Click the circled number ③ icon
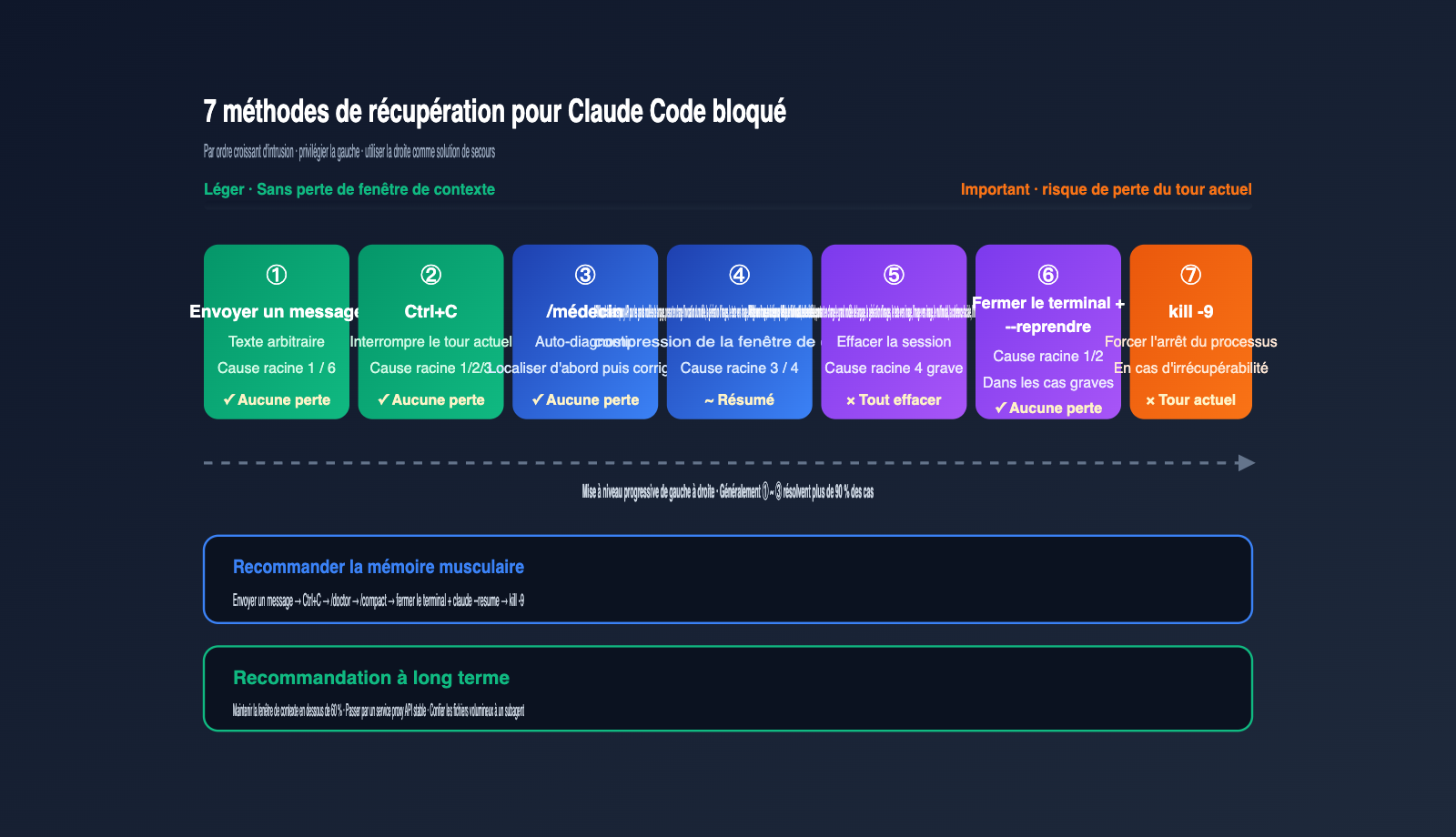The image size is (1456, 837). pyautogui.click(x=585, y=275)
